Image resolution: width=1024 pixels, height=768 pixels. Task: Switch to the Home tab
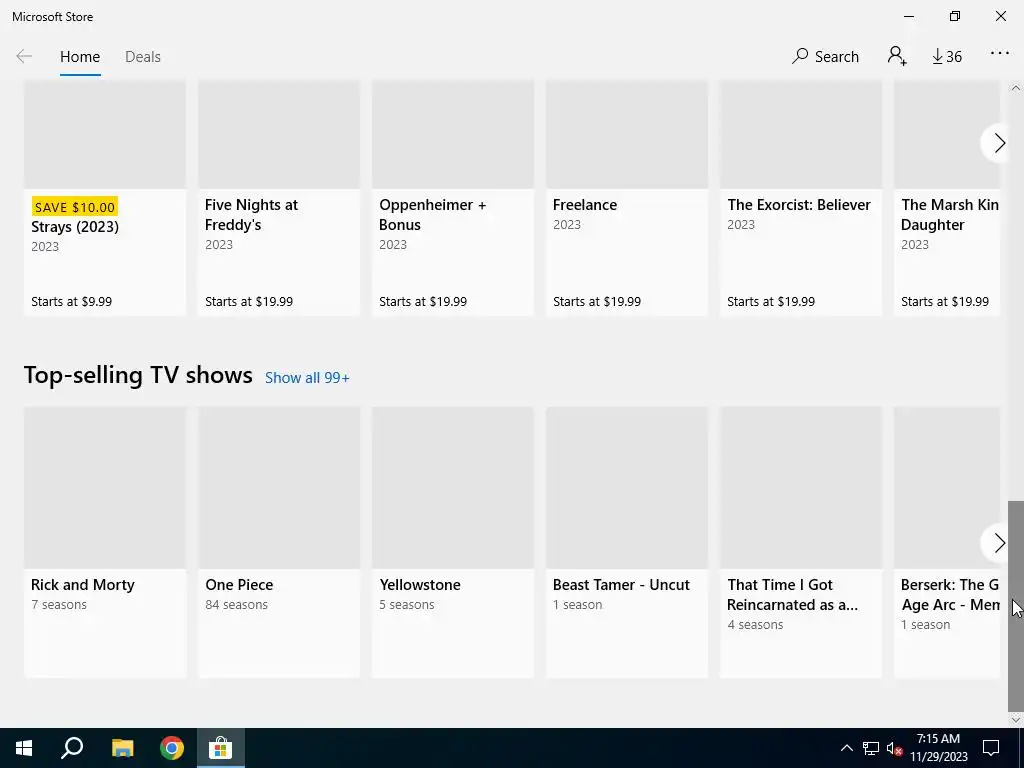point(80,57)
